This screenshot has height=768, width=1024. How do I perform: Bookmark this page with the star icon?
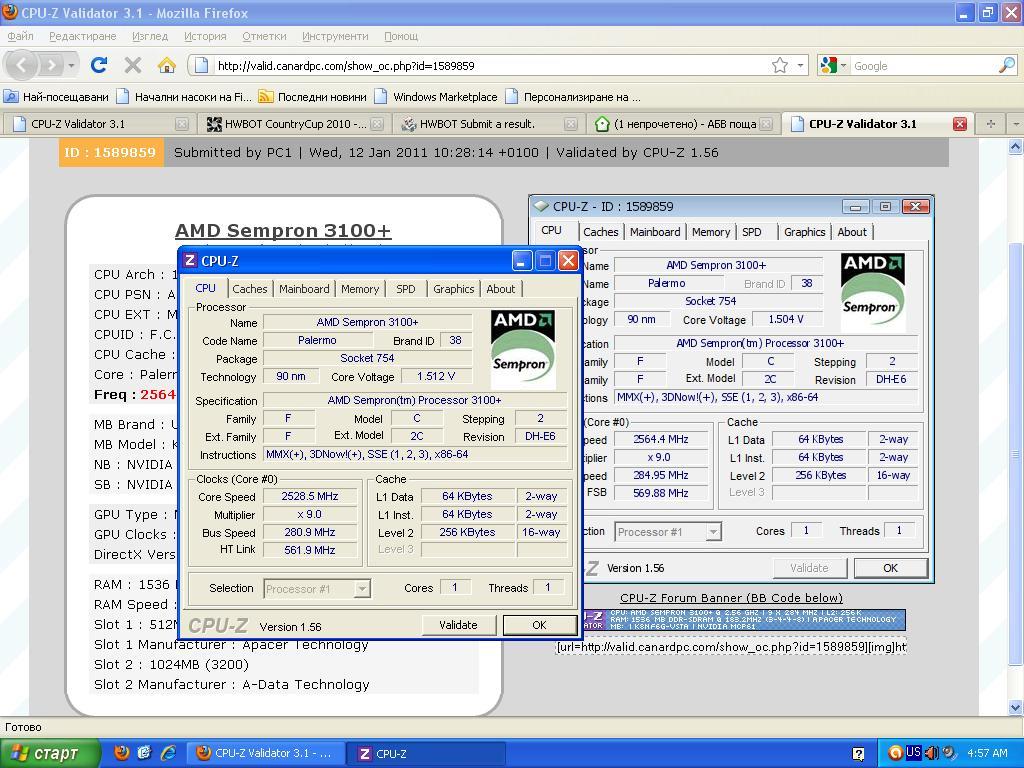(x=780, y=65)
